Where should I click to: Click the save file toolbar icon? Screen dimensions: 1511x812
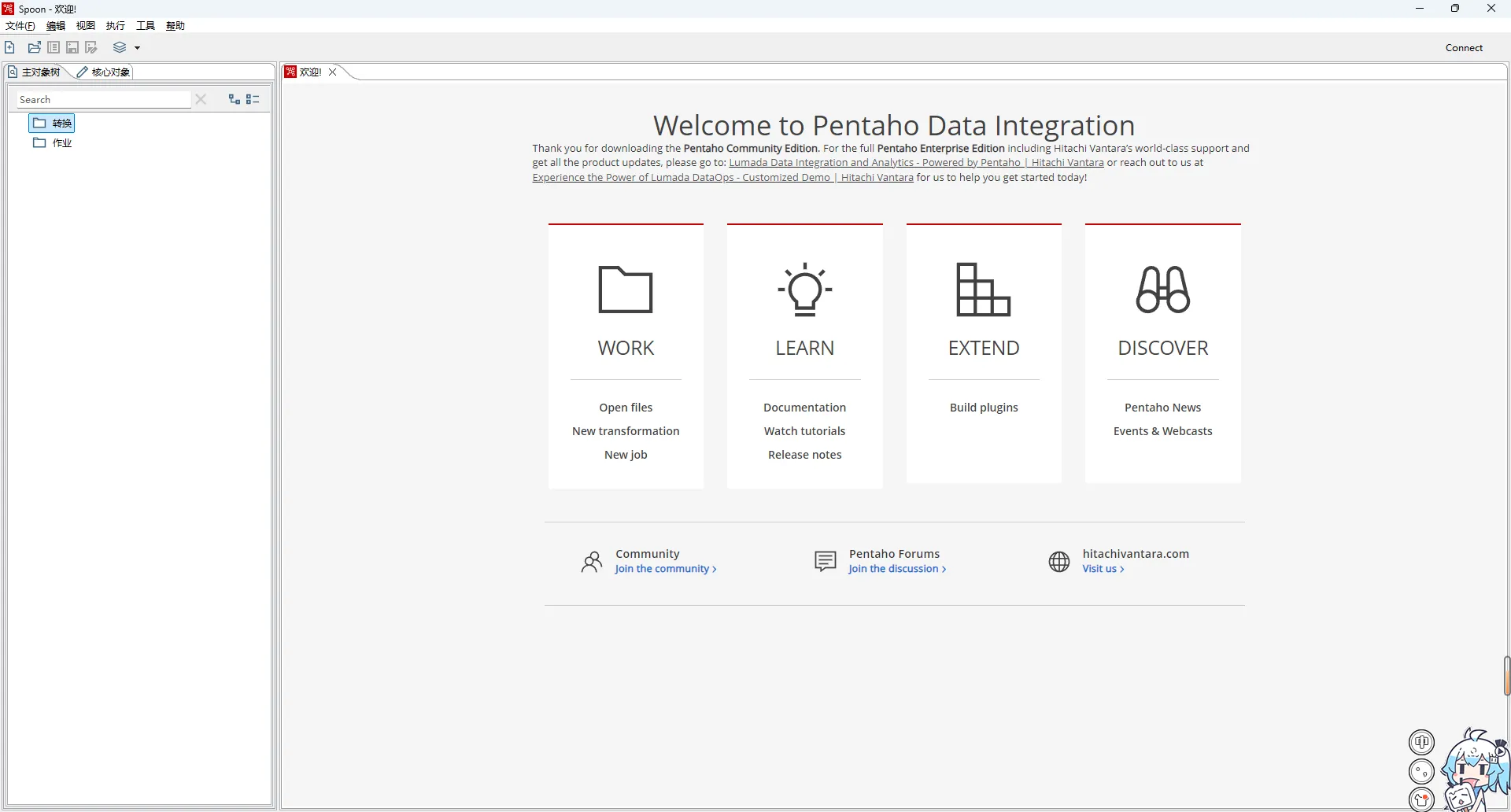click(x=72, y=47)
